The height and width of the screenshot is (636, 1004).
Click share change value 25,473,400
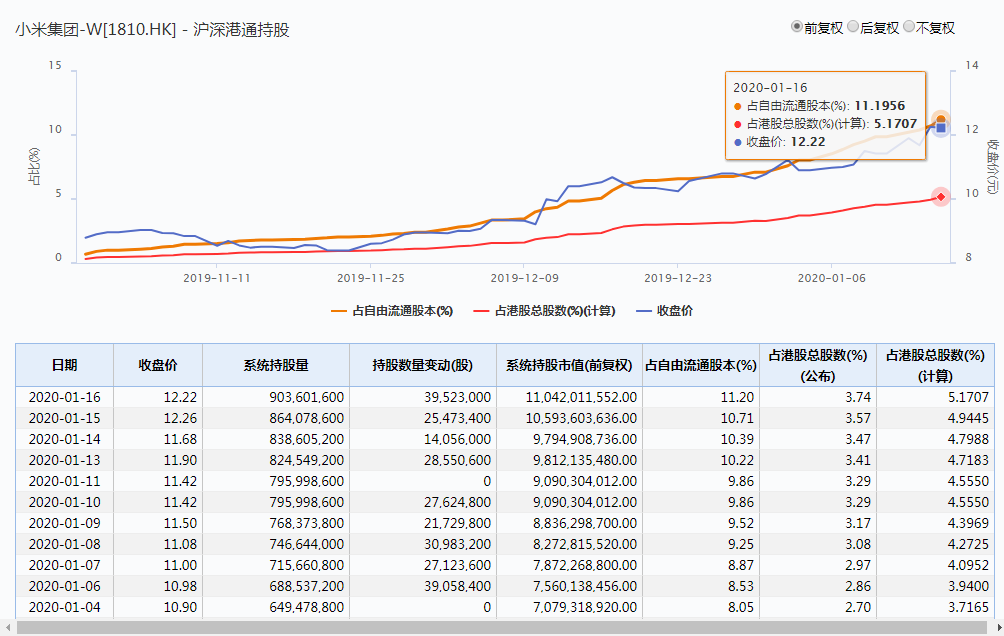tap(457, 418)
